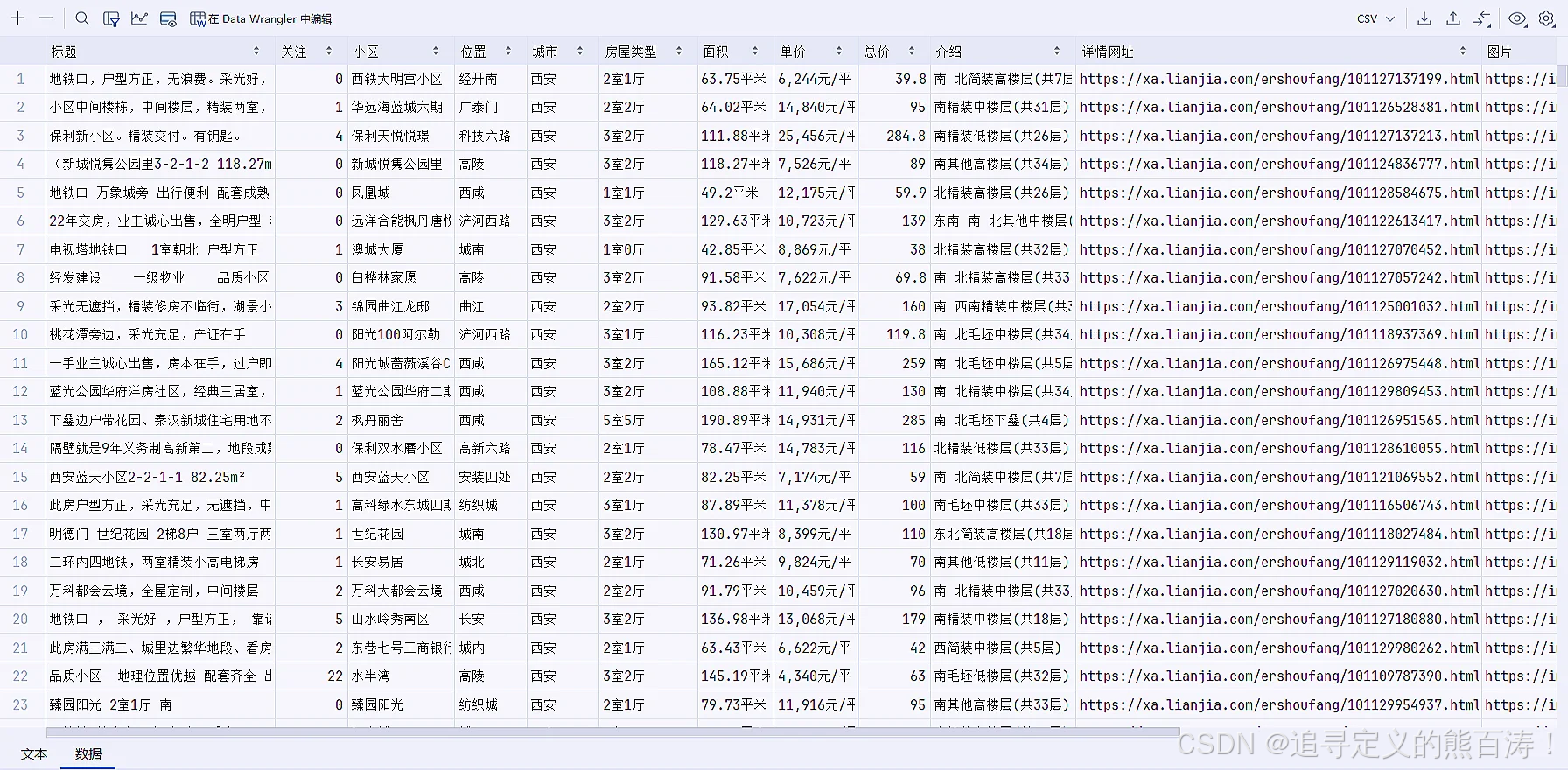
Task: Click cell '华远海蓝城六期'
Action: (397, 107)
